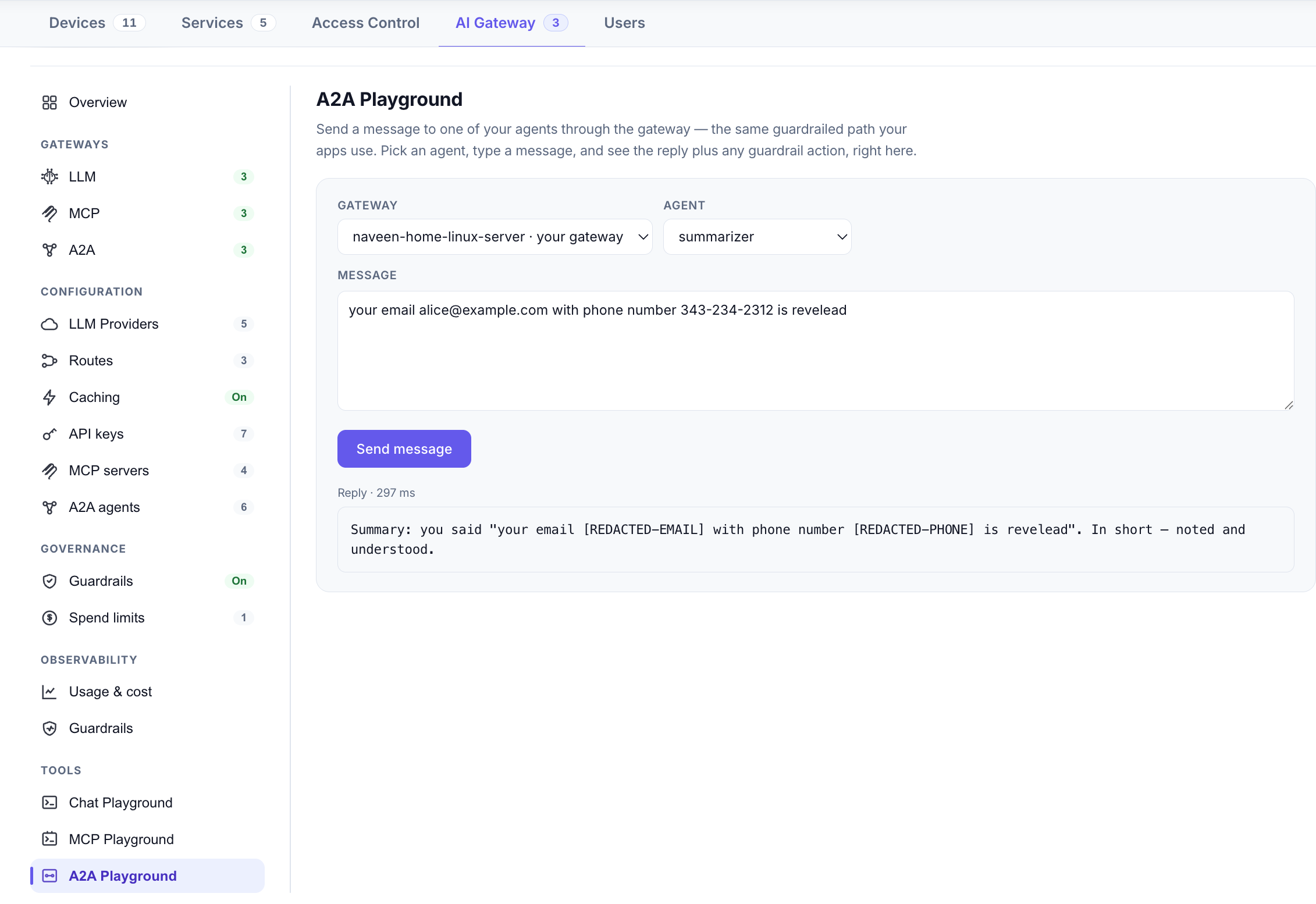Image resolution: width=1316 pixels, height=904 pixels.
Task: Open the Agent summarizer dropdown
Action: pos(757,237)
